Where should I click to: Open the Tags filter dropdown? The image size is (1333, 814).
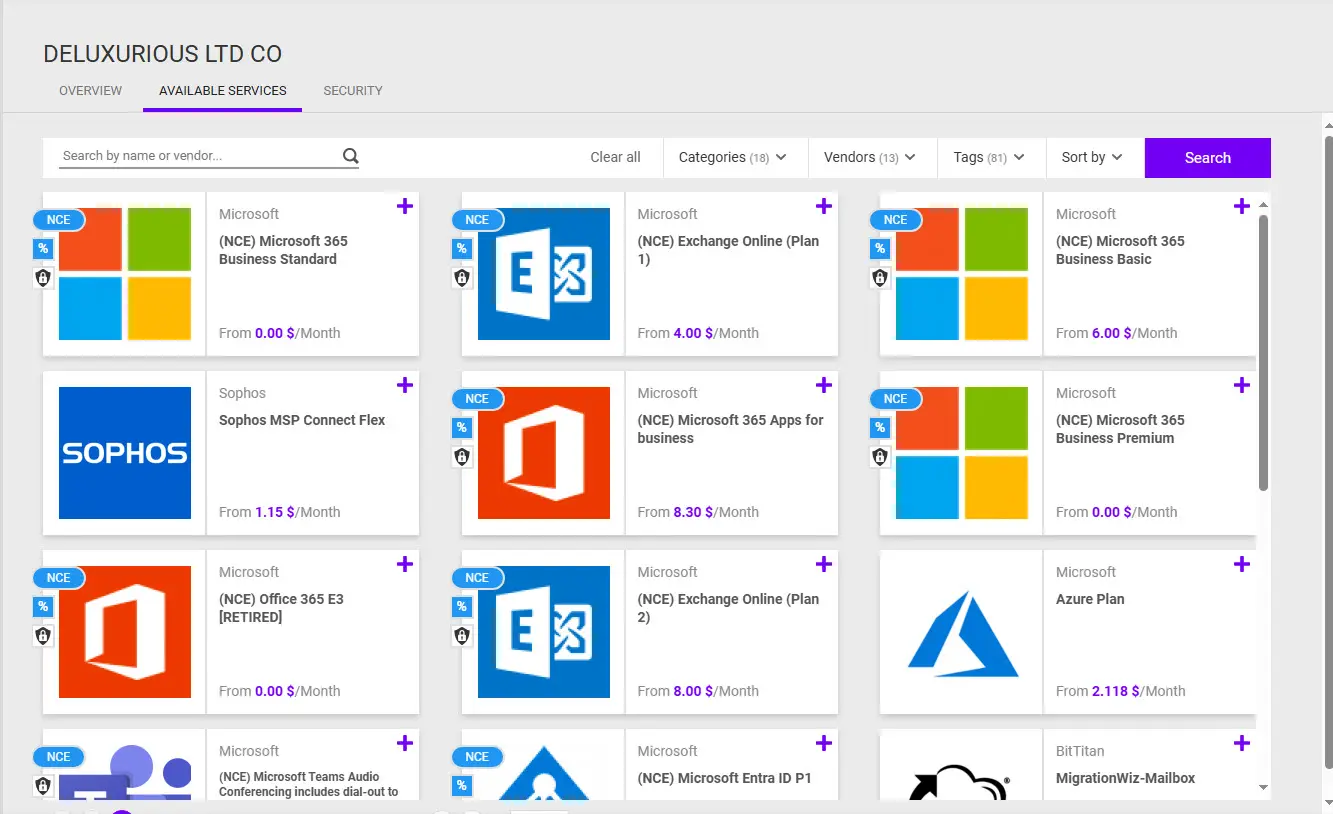tap(990, 157)
